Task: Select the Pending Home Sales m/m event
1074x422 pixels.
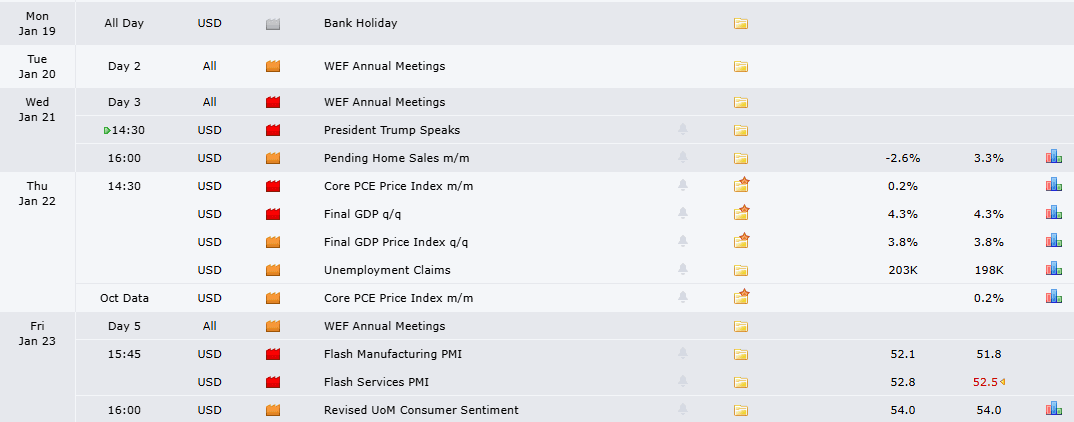Action: [x=397, y=158]
